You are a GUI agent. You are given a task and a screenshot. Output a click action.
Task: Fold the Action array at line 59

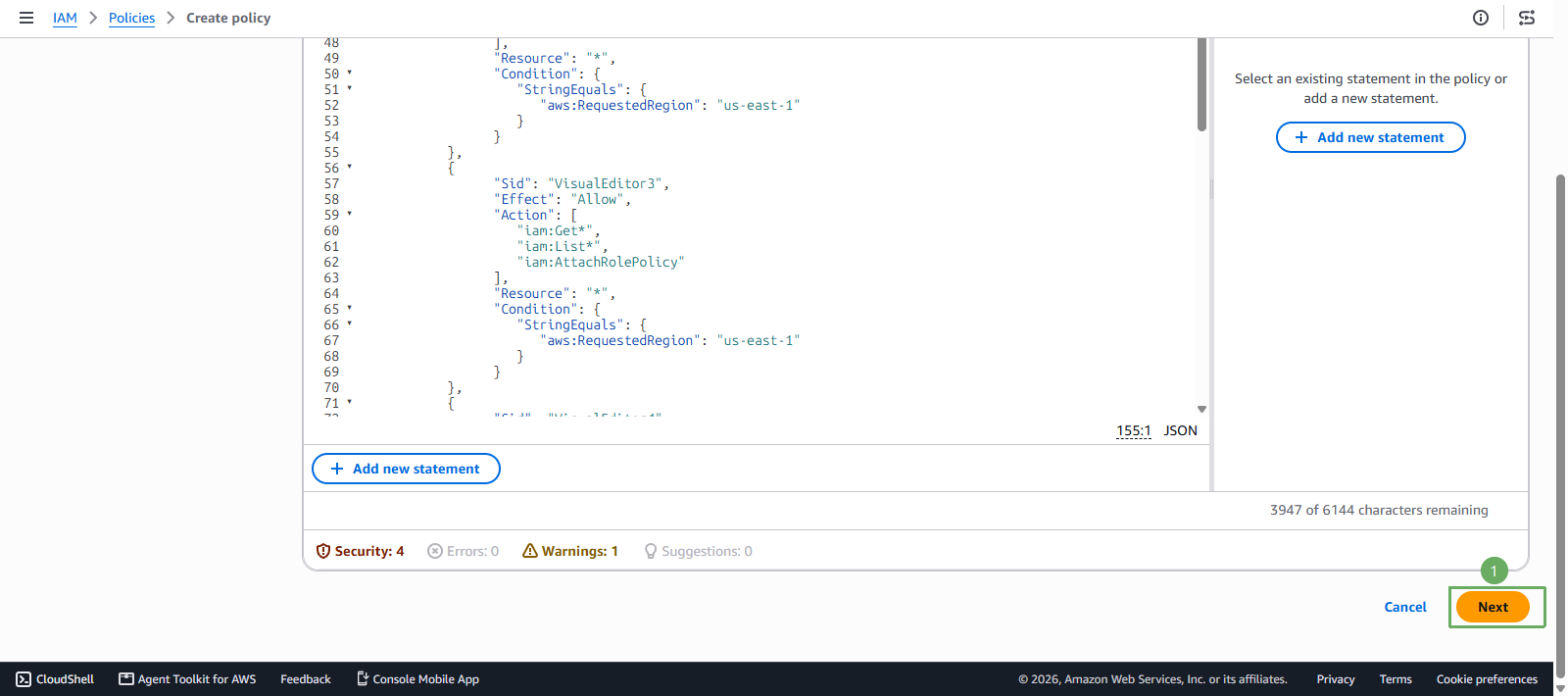point(350,214)
